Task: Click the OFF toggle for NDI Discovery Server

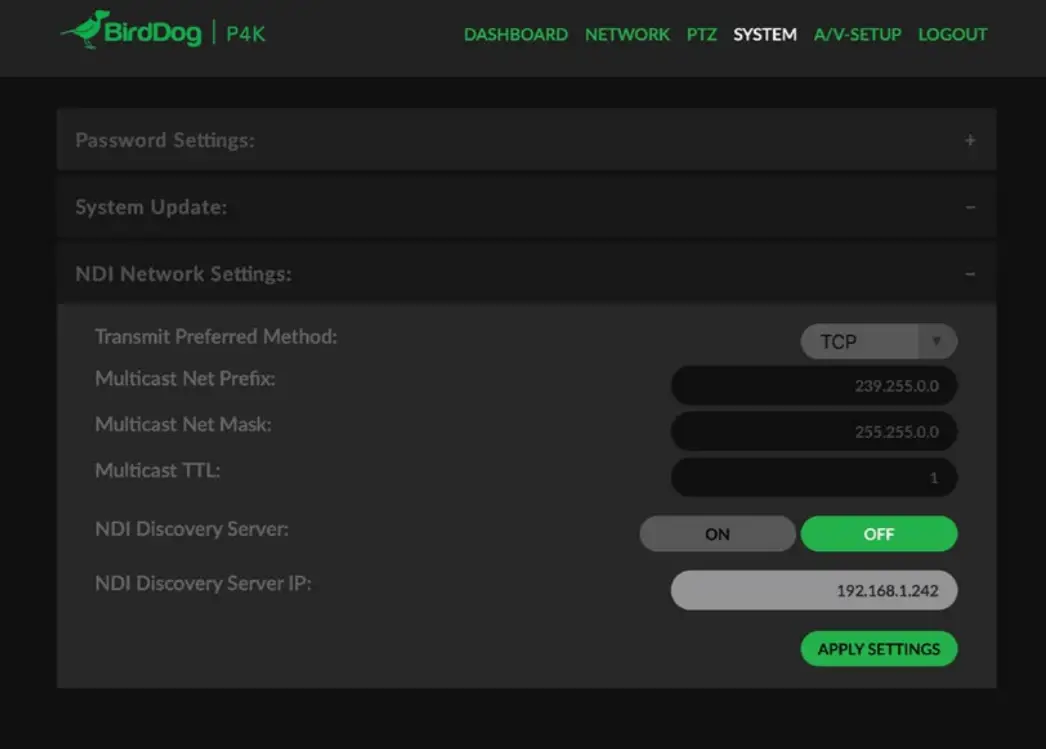Action: [878, 533]
